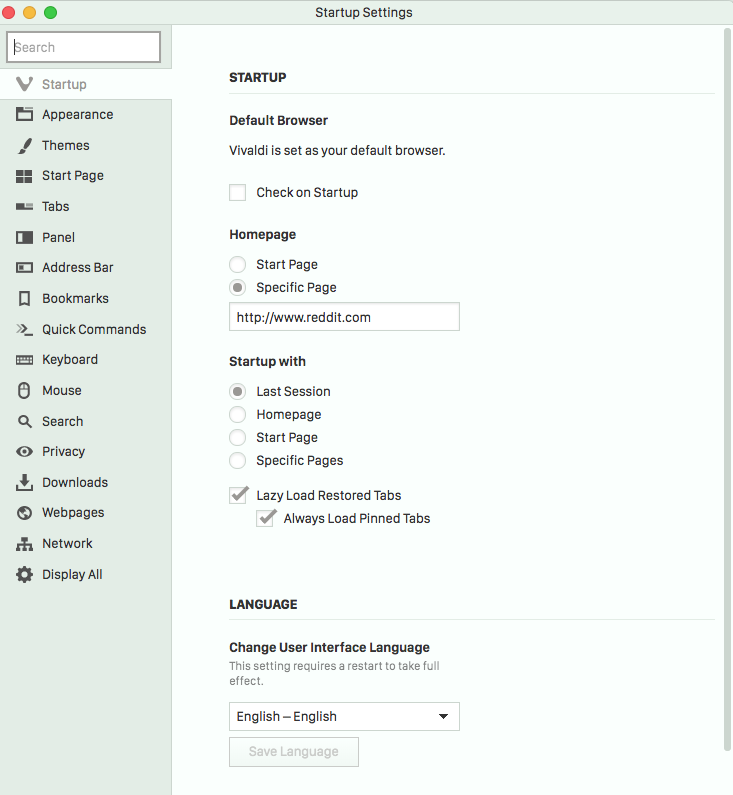The height and width of the screenshot is (795, 733).
Task: Click the homepage URL field with reddit.com
Action: click(344, 317)
